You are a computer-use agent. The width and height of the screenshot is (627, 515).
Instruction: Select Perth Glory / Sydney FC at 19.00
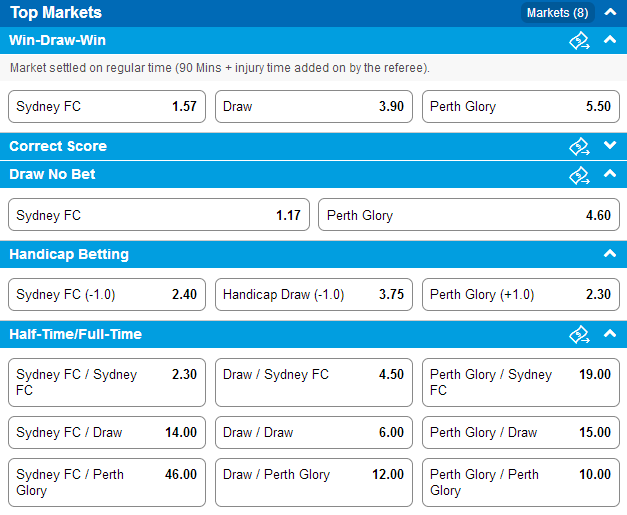pyautogui.click(x=521, y=383)
